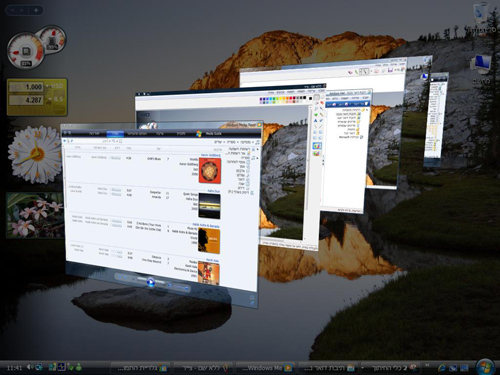
Task: Open the Computer desktop icon
Action: pyautogui.click(x=480, y=65)
